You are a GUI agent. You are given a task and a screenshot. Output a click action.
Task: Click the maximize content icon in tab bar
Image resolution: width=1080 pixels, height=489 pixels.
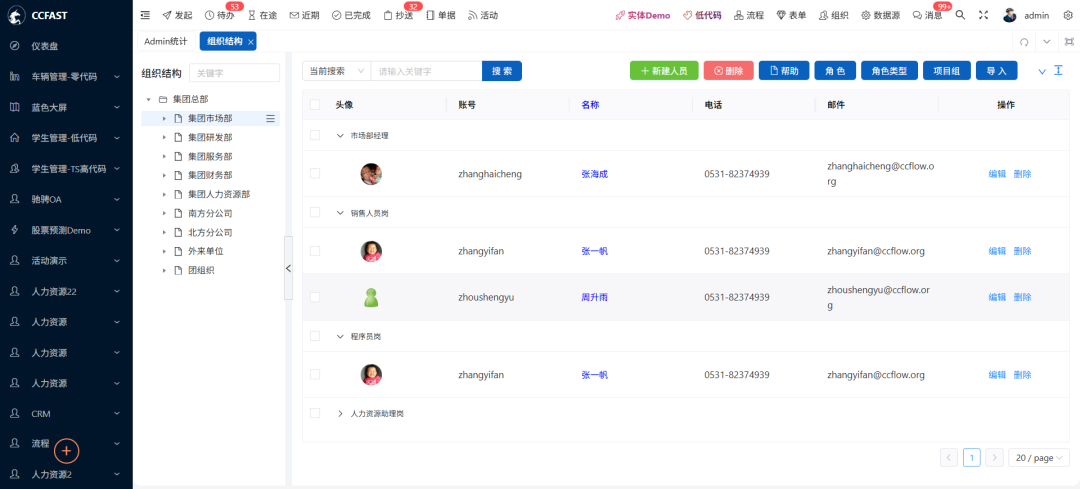tap(1069, 42)
